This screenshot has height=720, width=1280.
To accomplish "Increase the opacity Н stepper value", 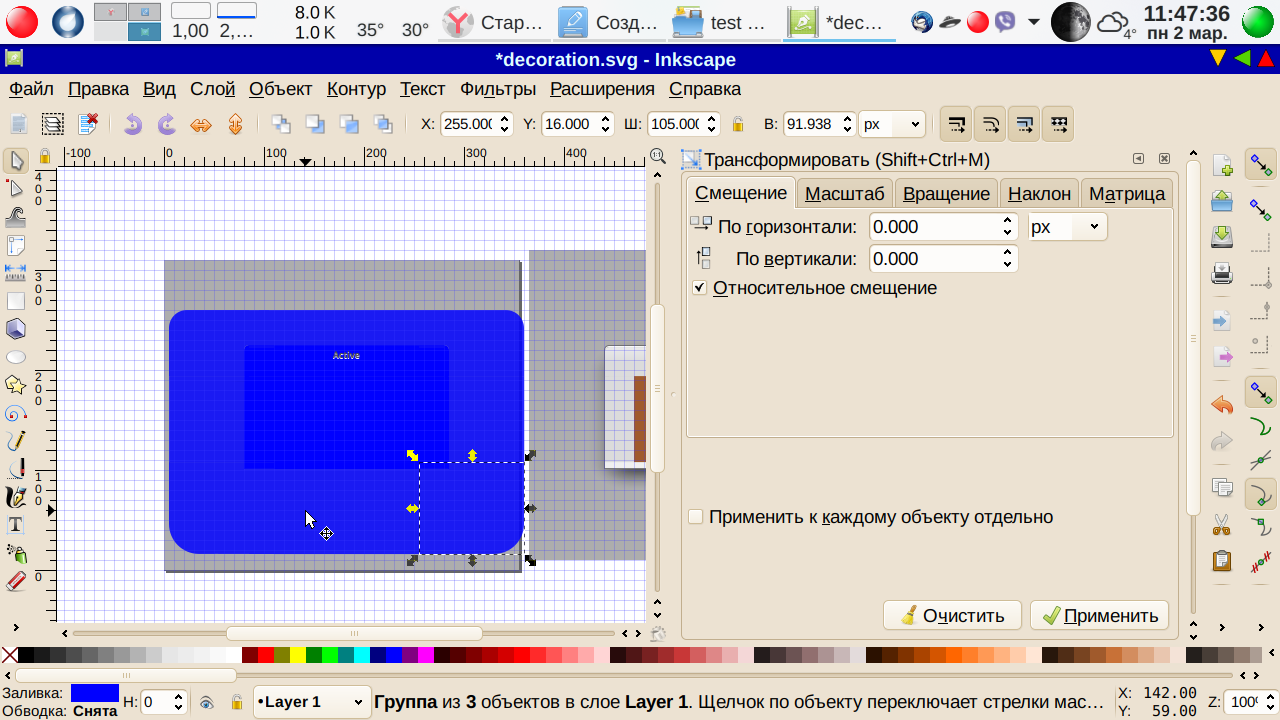I will (x=179, y=697).
